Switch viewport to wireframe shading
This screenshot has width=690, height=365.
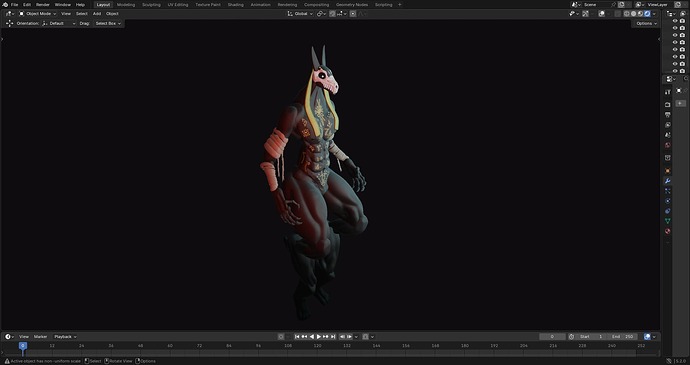627,14
